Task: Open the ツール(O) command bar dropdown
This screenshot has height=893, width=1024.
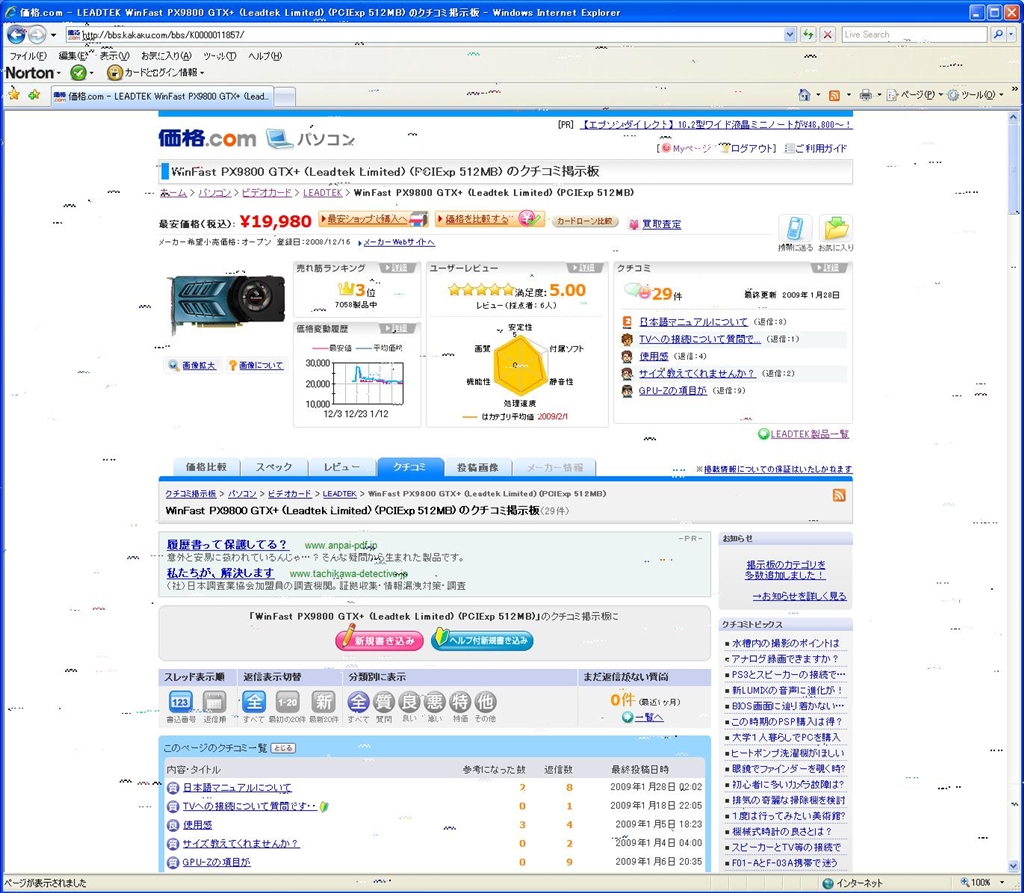Action: coord(976,95)
